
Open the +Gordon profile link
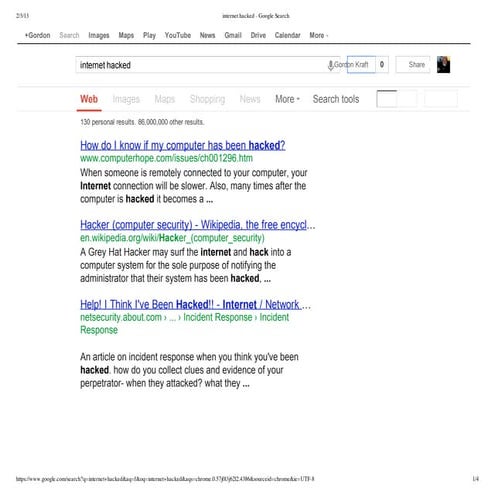pos(37,35)
